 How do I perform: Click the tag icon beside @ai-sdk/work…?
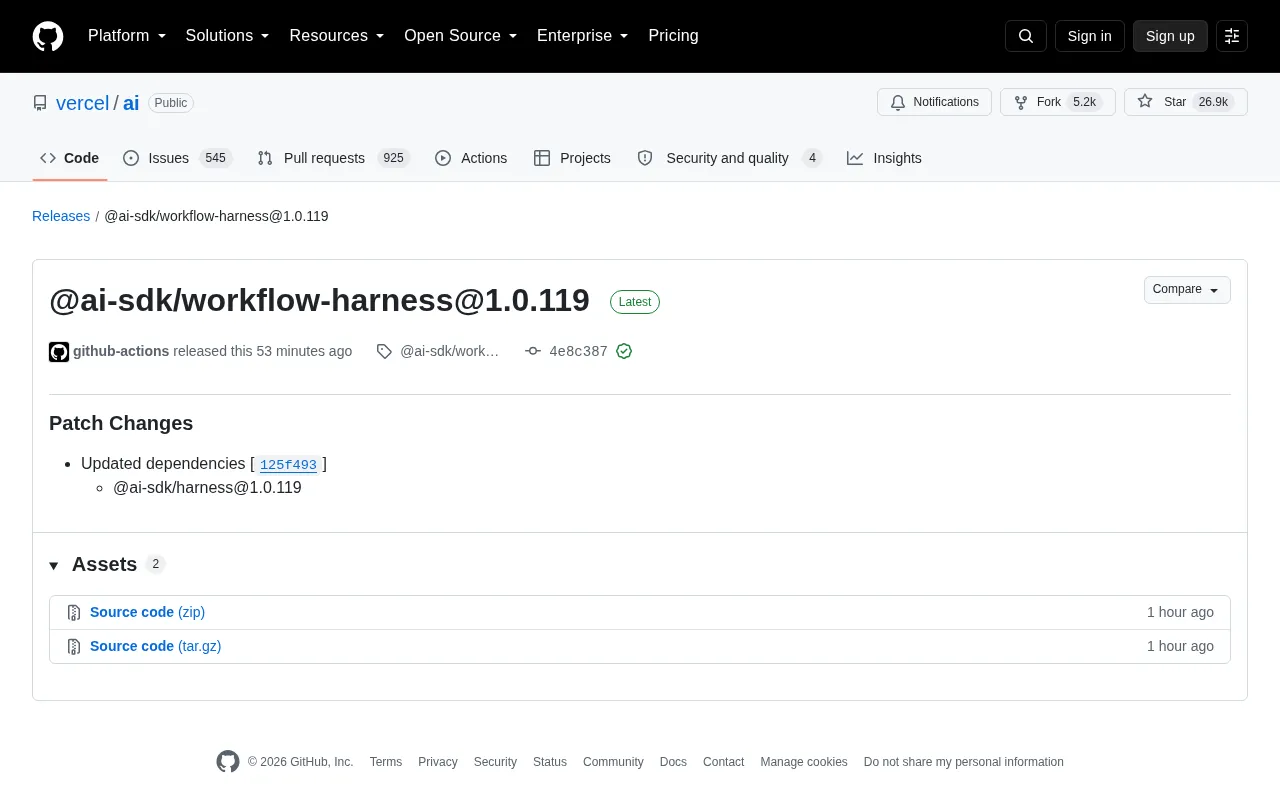384,351
